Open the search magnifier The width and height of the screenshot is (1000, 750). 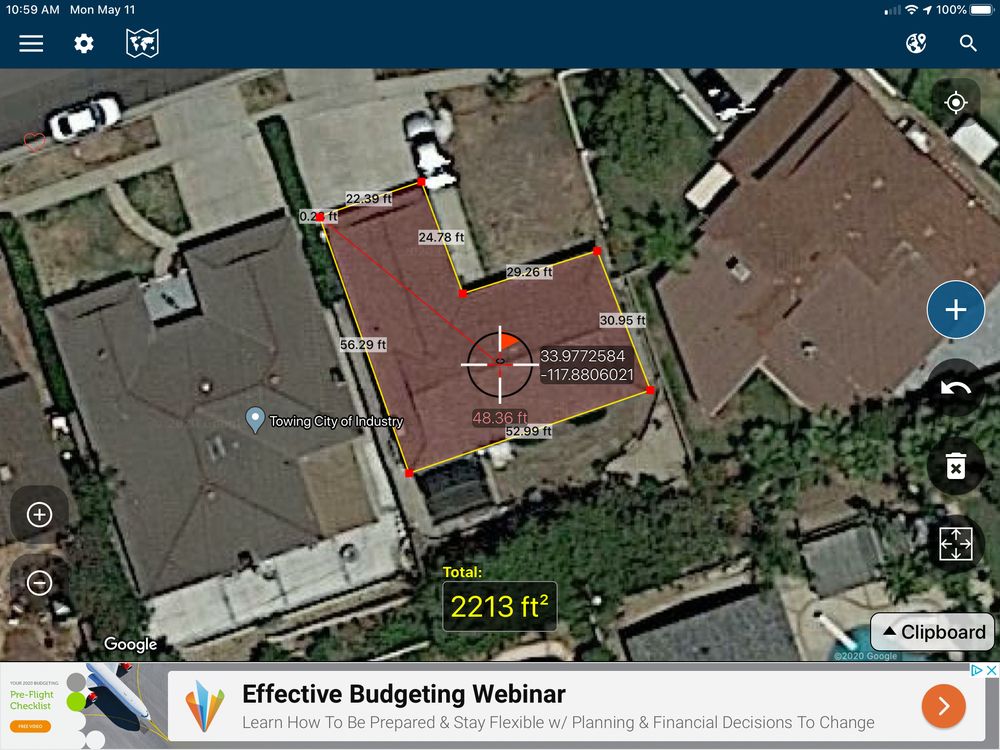[x=968, y=43]
